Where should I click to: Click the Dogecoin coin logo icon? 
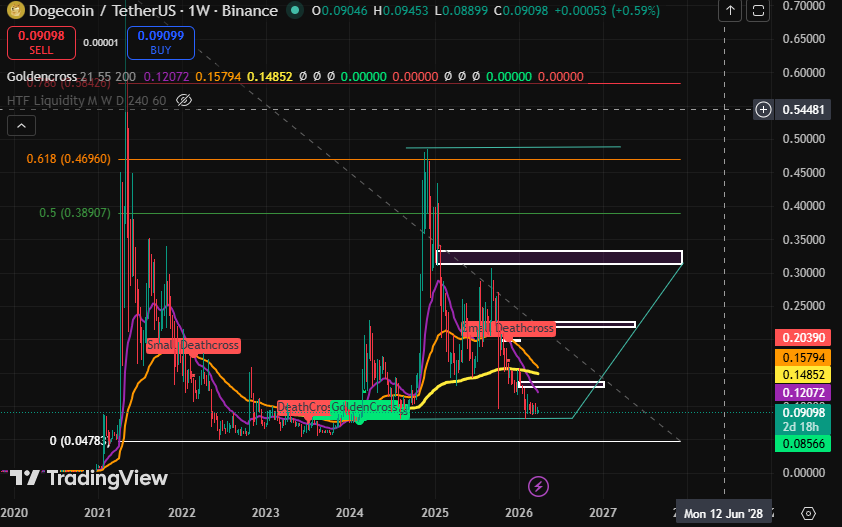pyautogui.click(x=15, y=10)
